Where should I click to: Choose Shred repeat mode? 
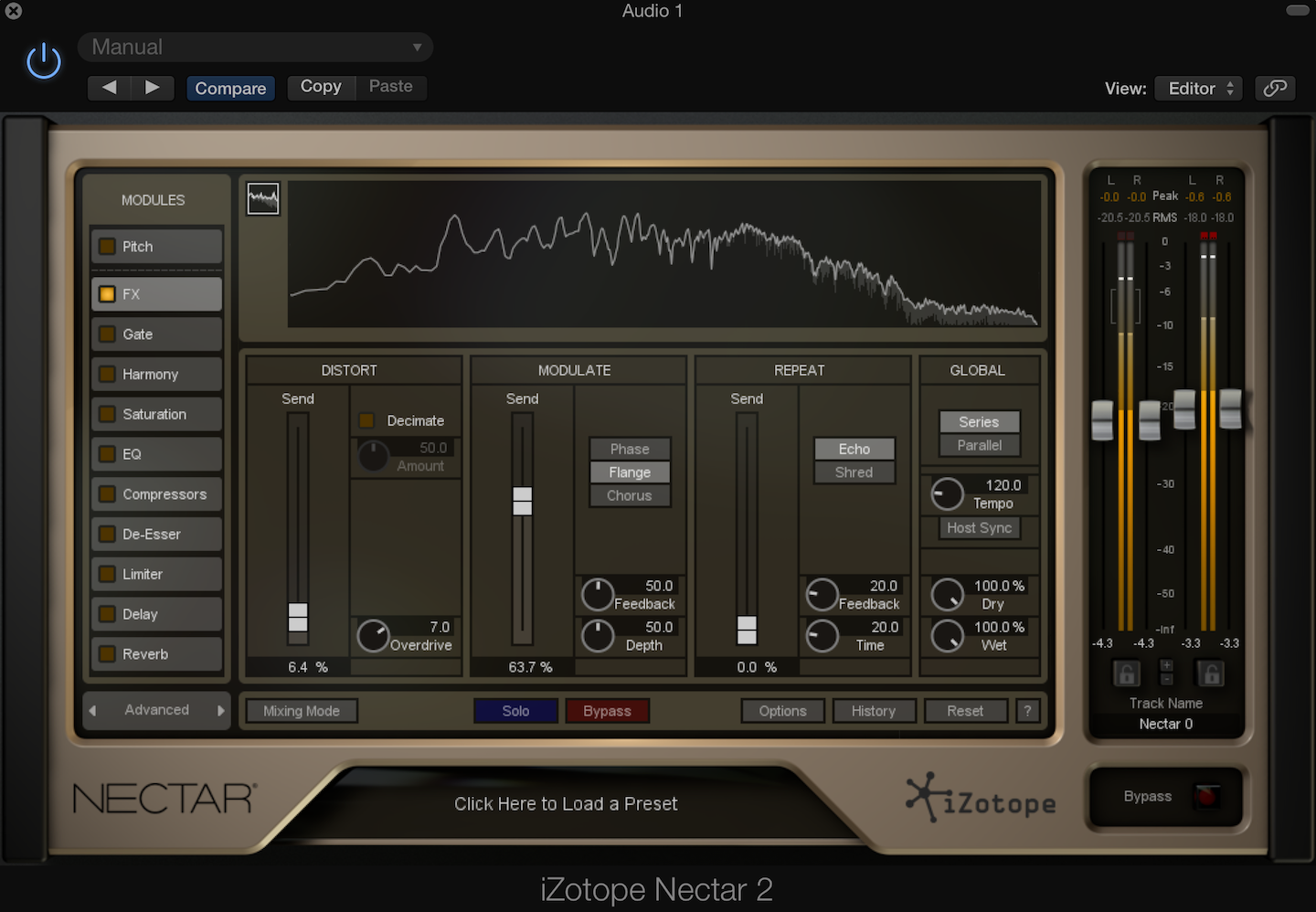pyautogui.click(x=854, y=472)
